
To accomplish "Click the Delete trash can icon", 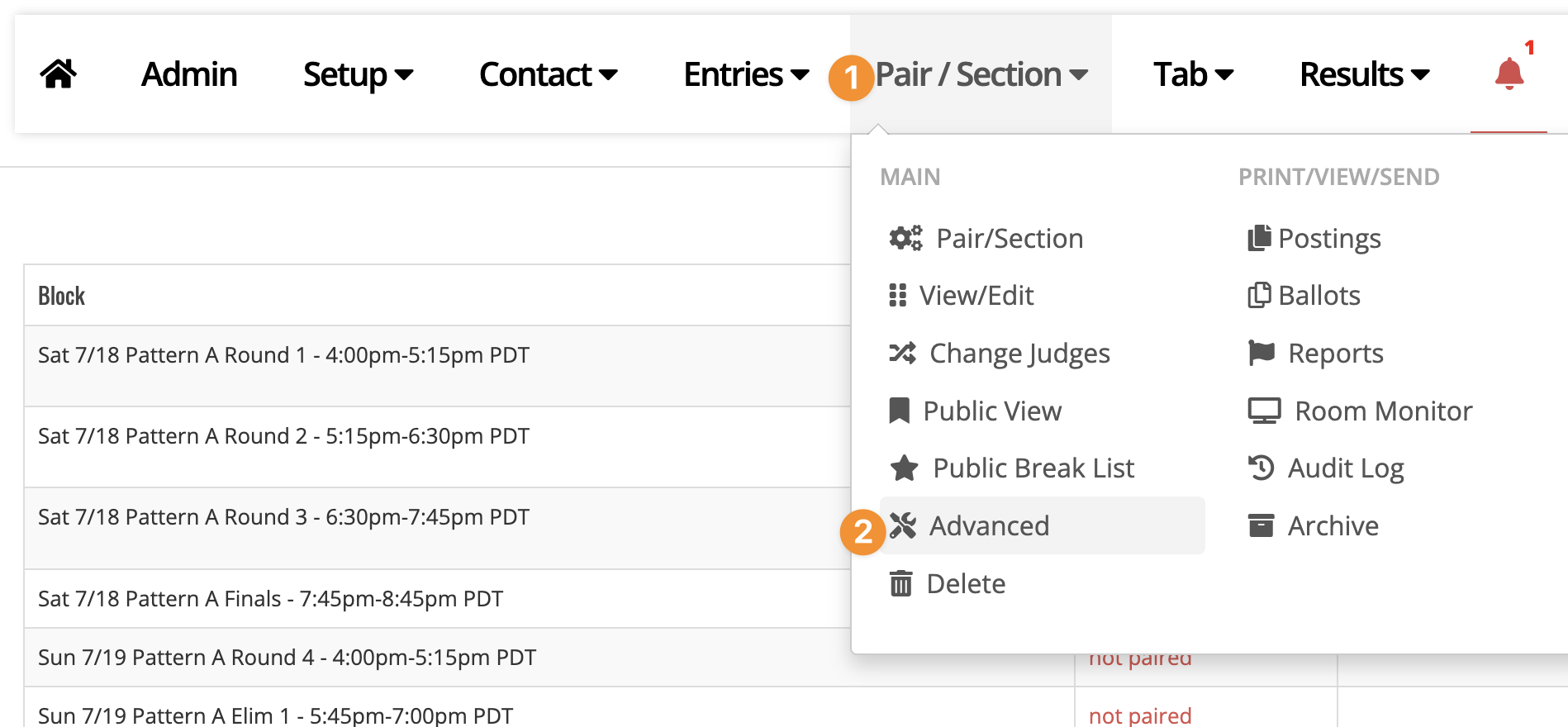I will [900, 583].
